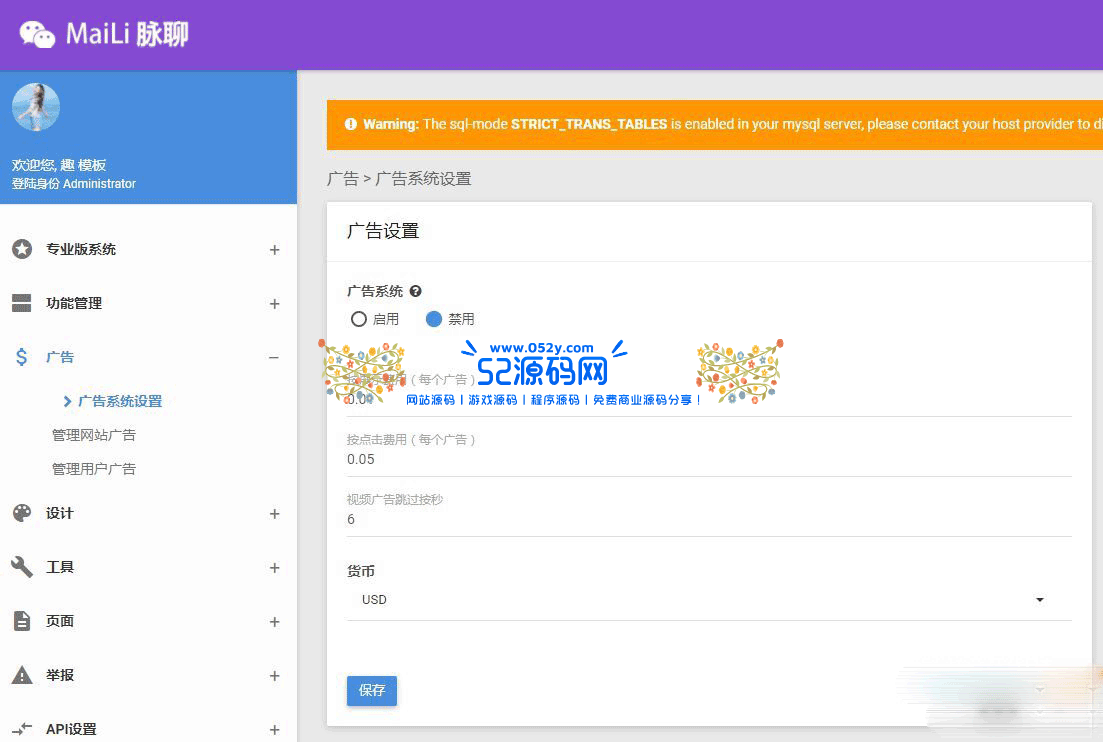Image resolution: width=1103 pixels, height=742 pixels.
Task: Click the dollar sign 广告 icon
Action: (x=22, y=357)
